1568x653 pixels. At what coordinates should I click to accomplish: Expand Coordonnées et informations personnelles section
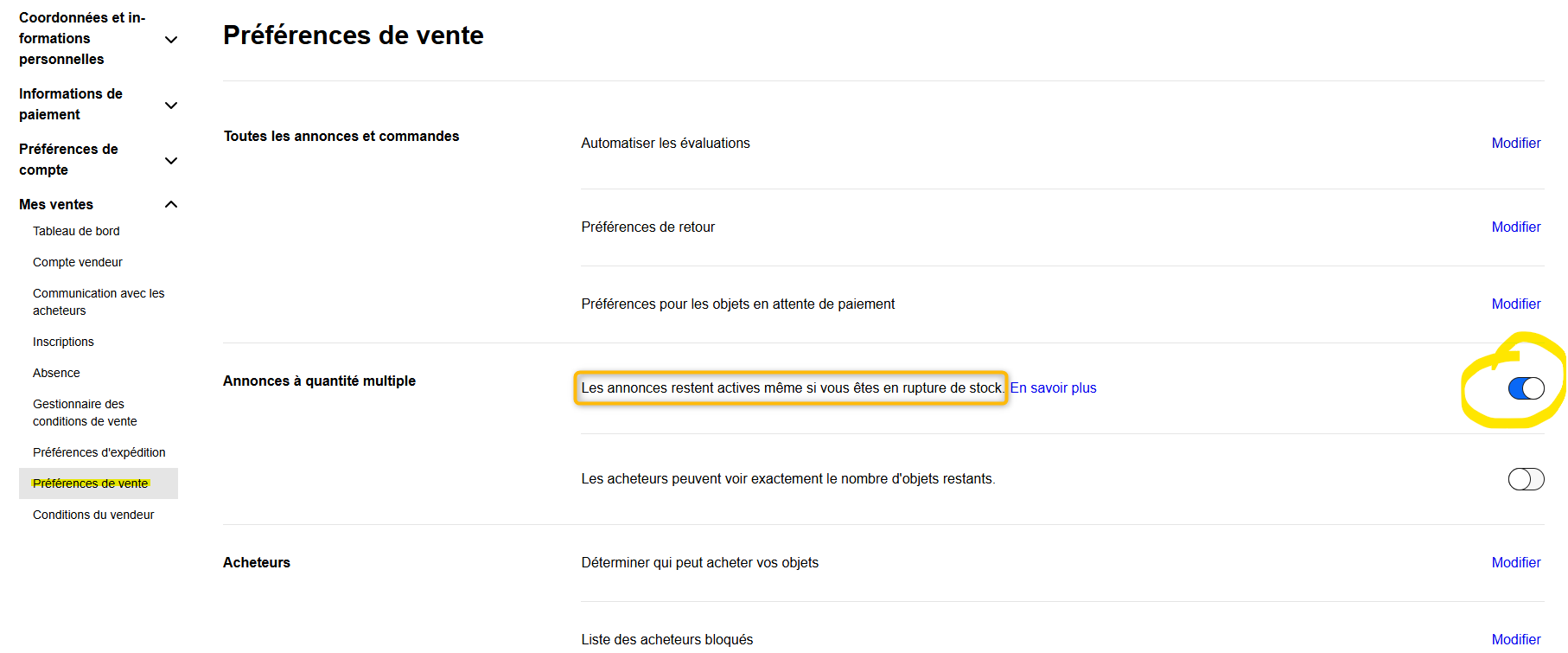point(171,40)
